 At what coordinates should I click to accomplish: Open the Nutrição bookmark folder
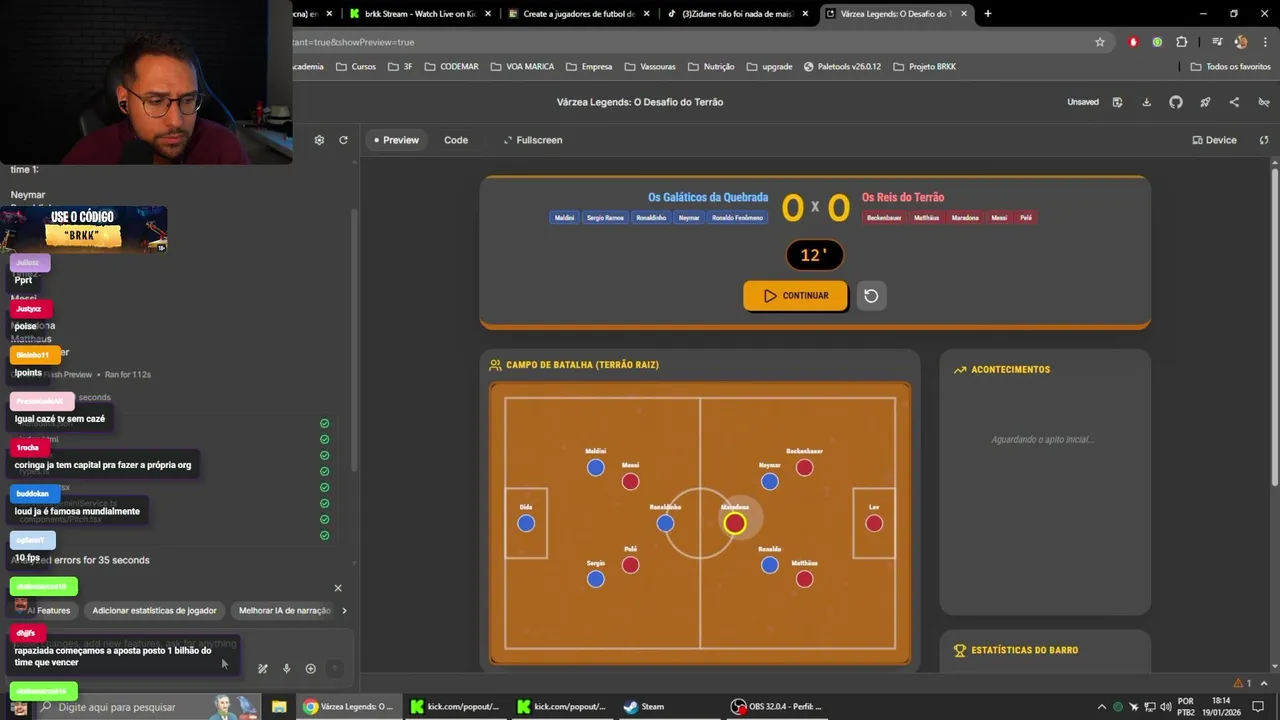(x=711, y=67)
